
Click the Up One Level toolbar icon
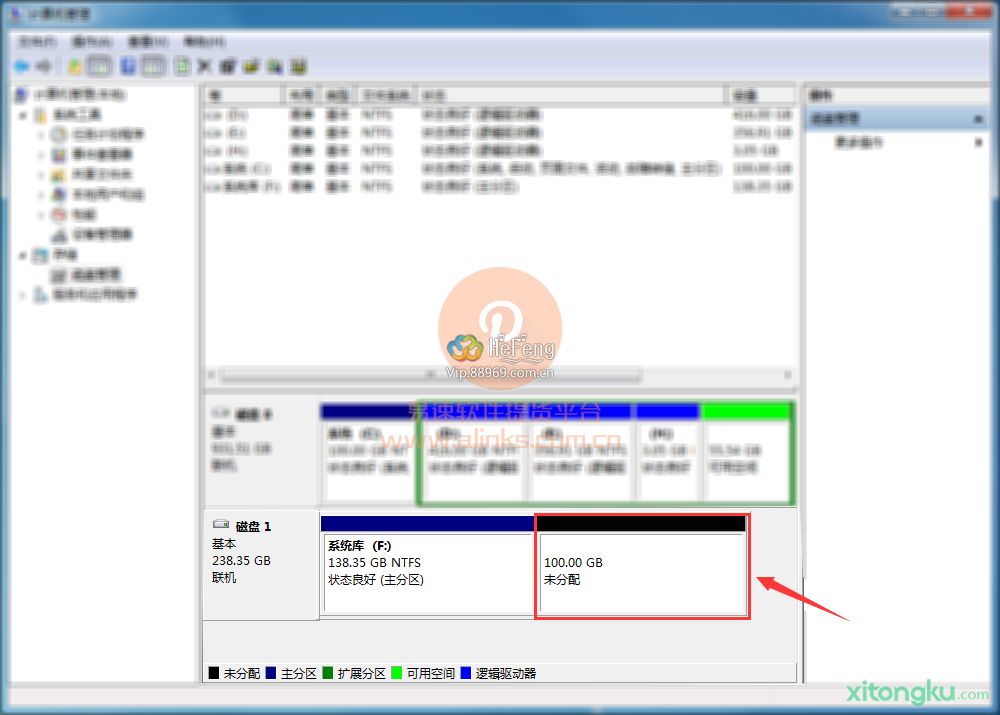pyautogui.click(x=75, y=66)
